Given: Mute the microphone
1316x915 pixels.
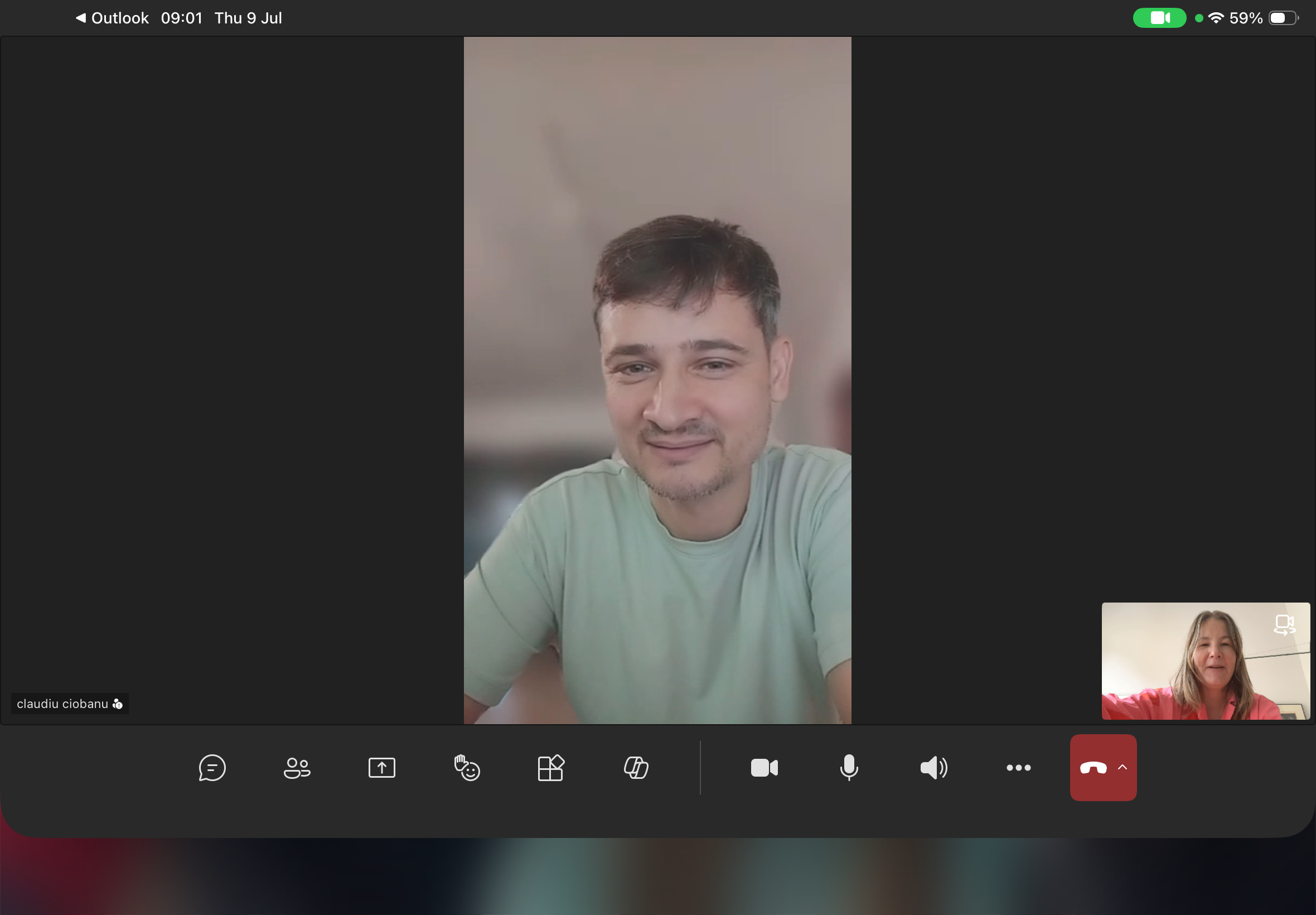Looking at the screenshot, I should point(849,768).
